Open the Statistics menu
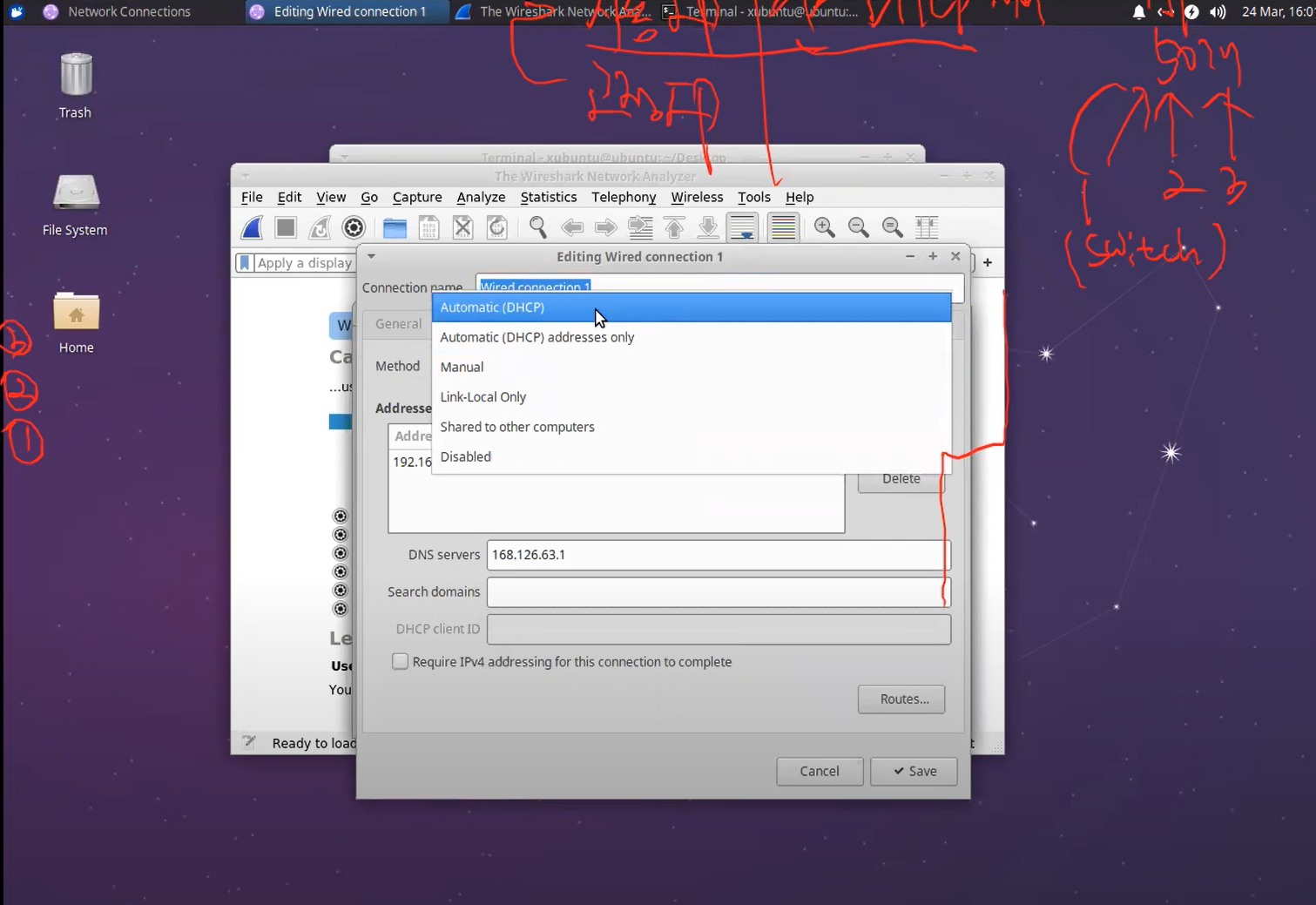Image resolution: width=1316 pixels, height=905 pixels. tap(549, 197)
